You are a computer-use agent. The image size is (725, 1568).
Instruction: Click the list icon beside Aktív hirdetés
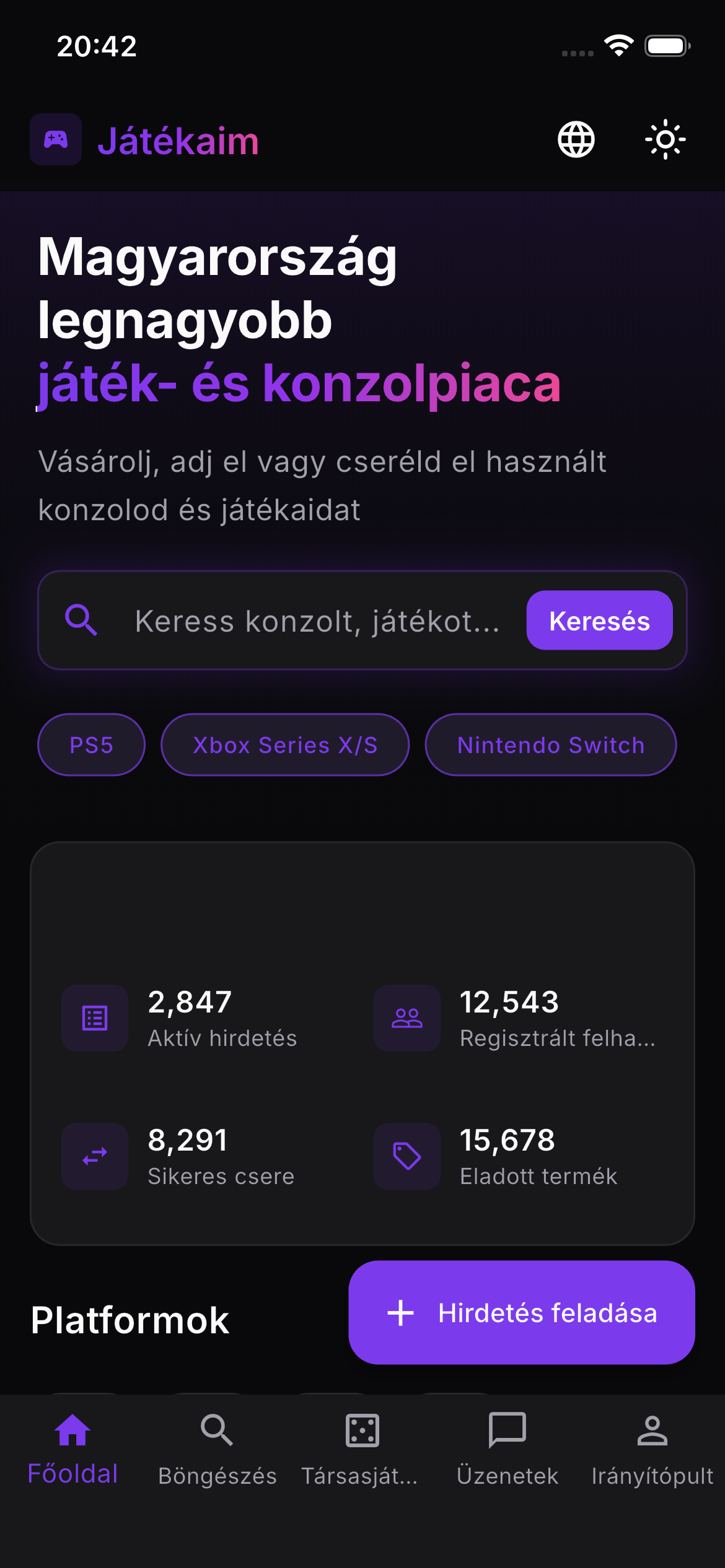(95, 1018)
